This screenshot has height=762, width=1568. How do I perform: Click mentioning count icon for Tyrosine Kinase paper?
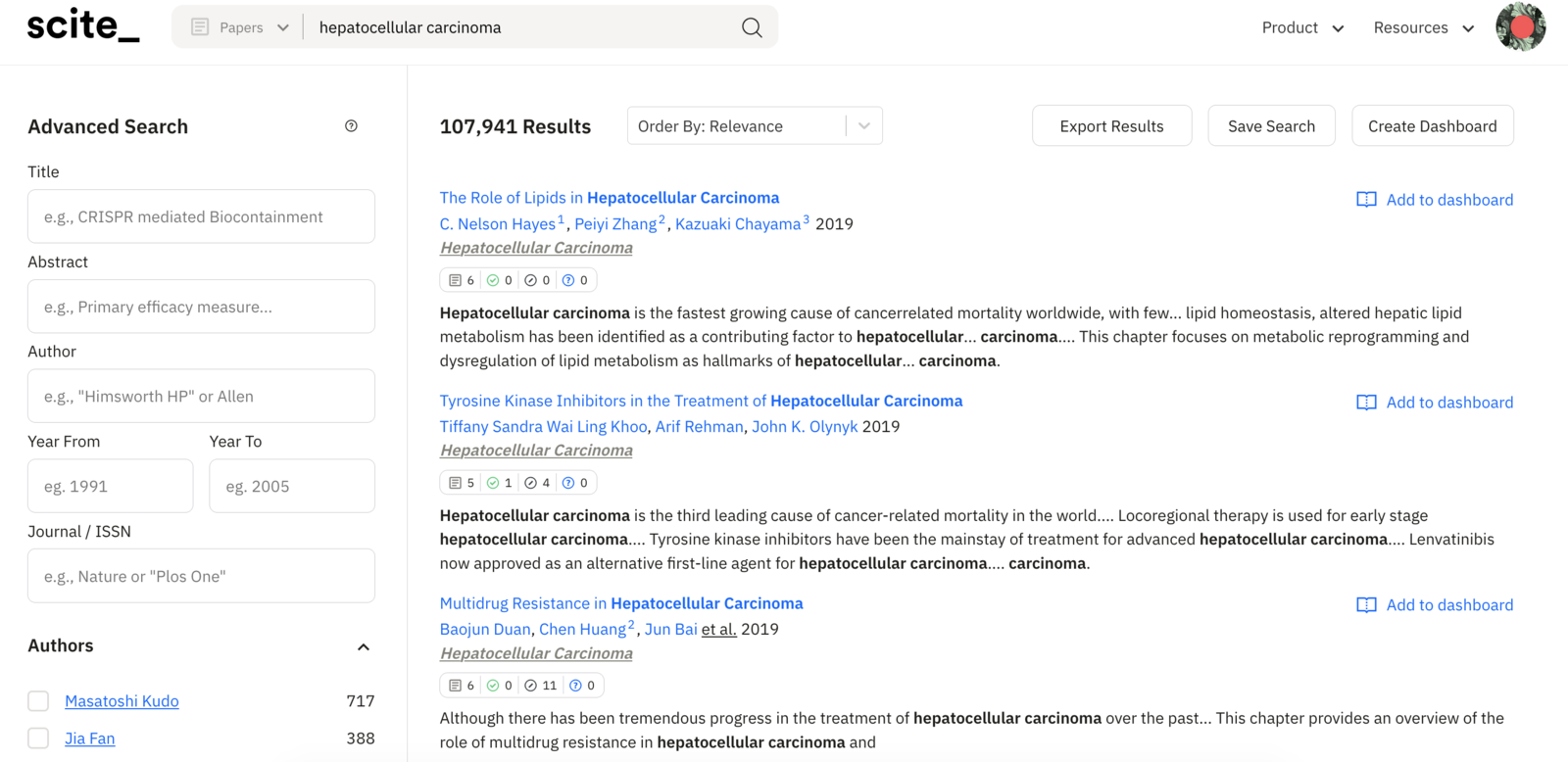pyautogui.click(x=568, y=483)
